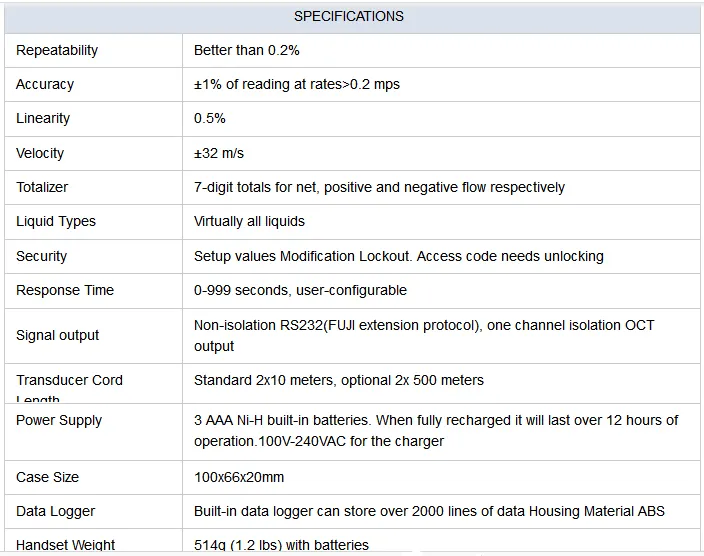Select the Repeatability row label

(x=57, y=50)
